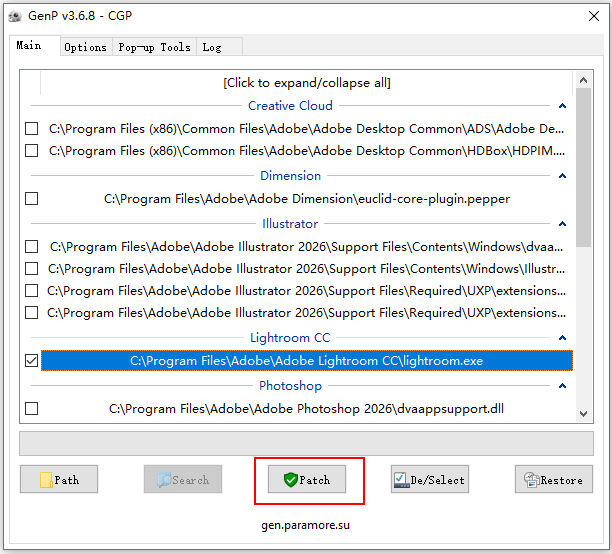
Task: Check the Photoshop dvaappsupport.dll checkbox
Action: click(32, 409)
